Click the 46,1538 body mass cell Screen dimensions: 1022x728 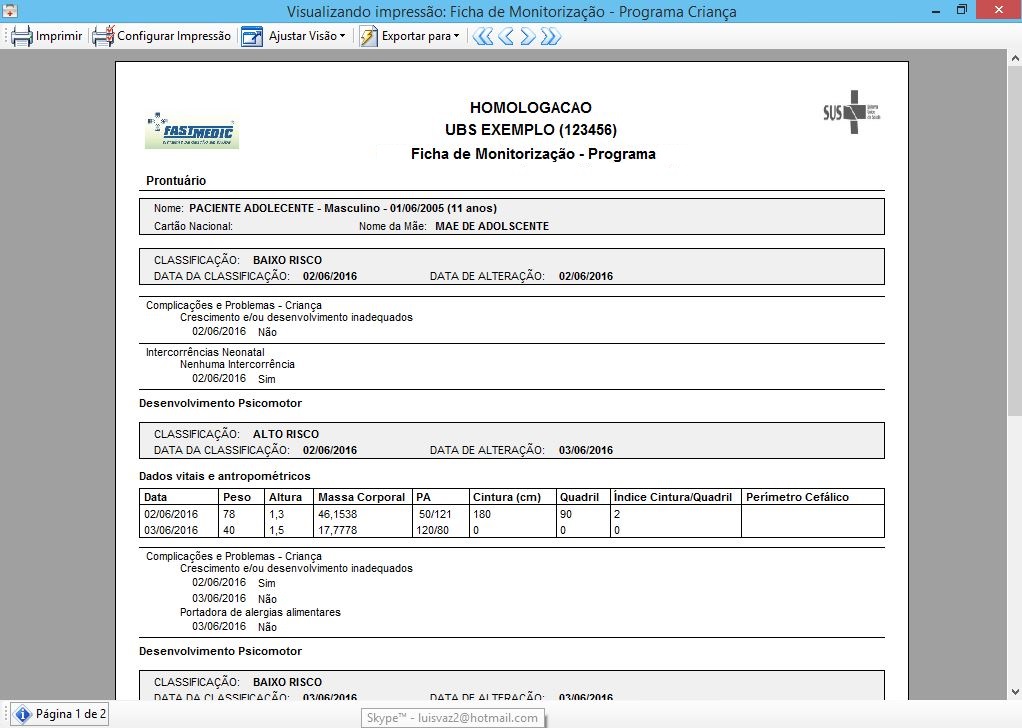click(338, 514)
